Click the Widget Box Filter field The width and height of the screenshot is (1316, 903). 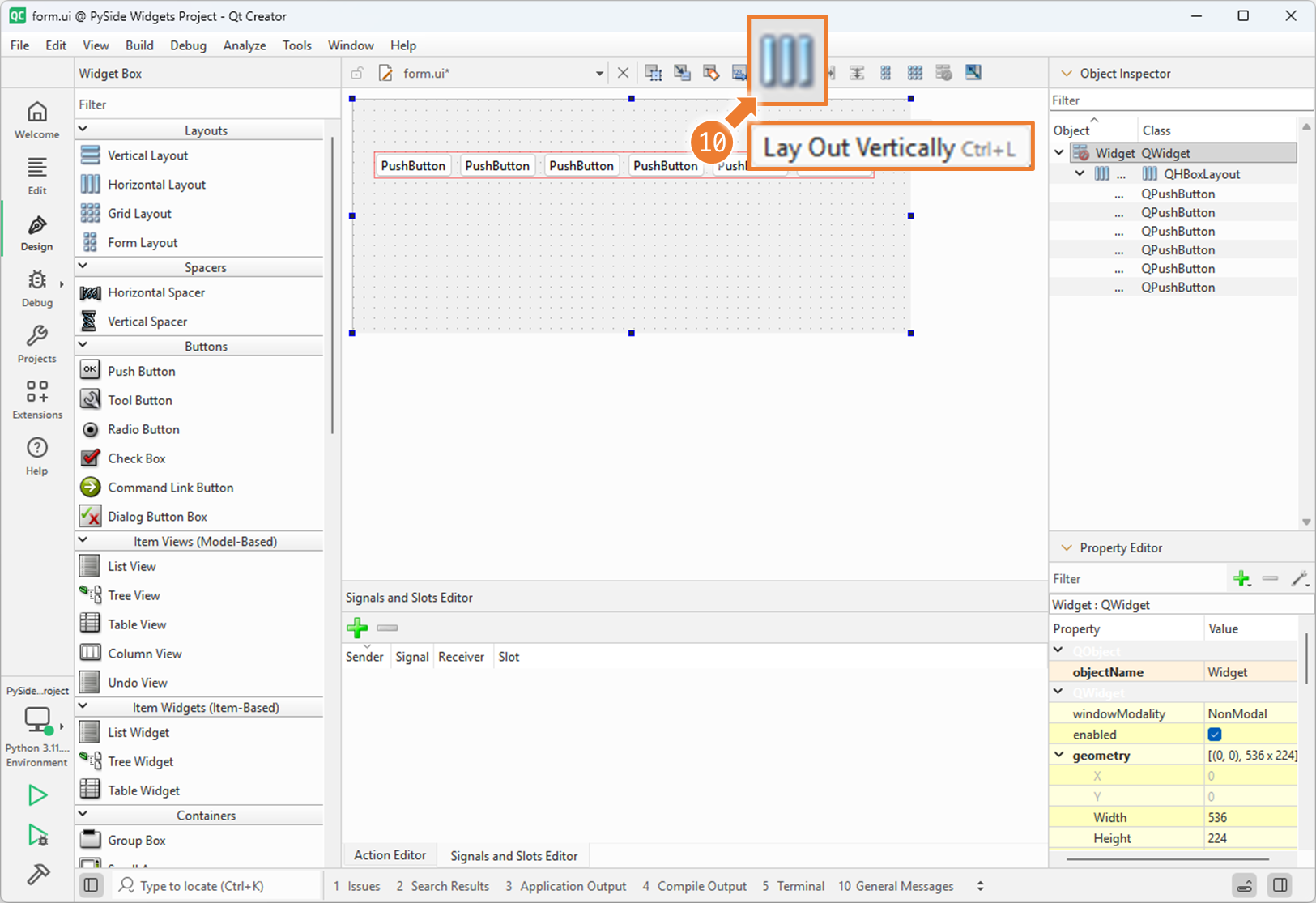[x=207, y=104]
